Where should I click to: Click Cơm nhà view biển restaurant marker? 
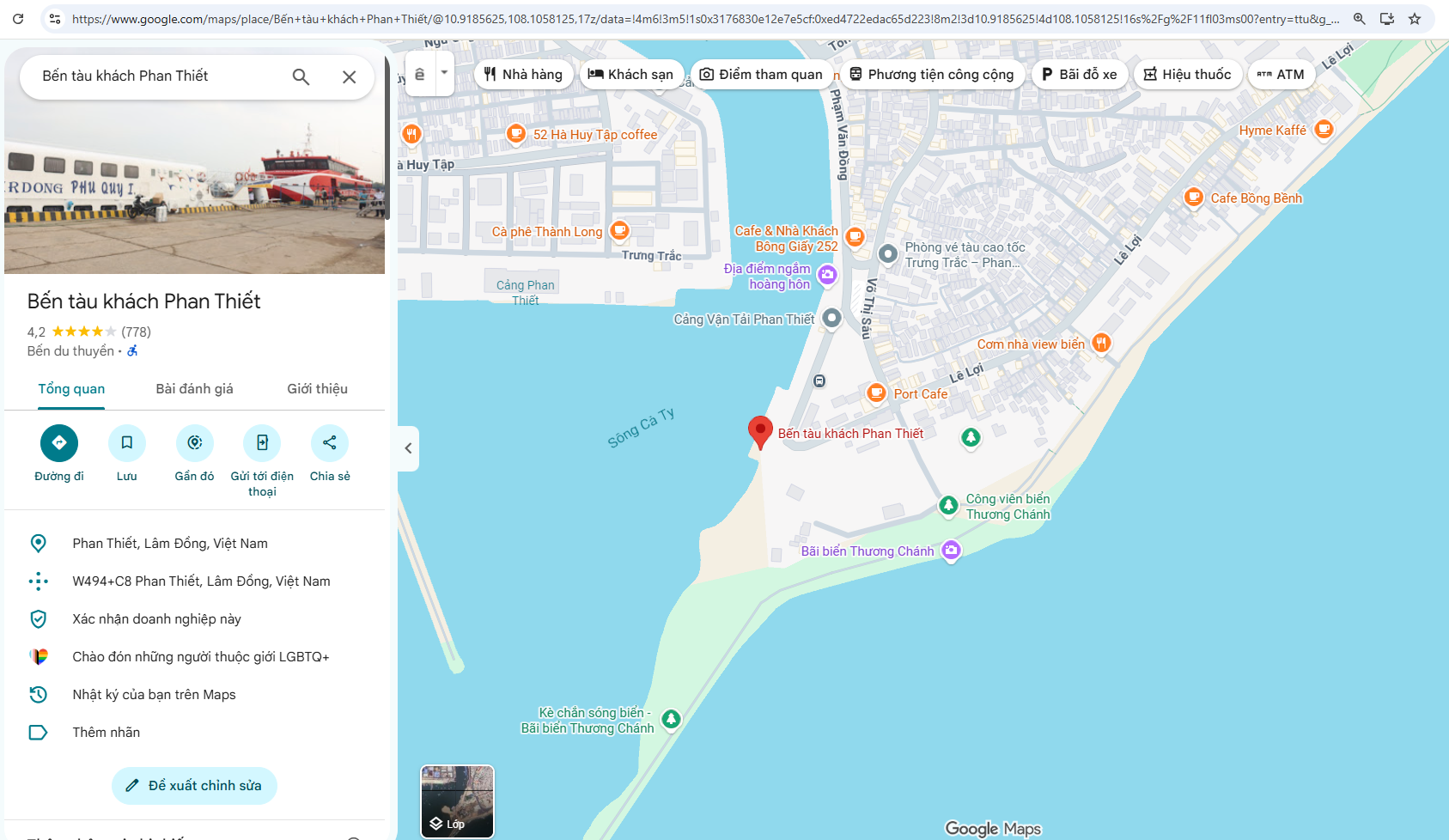[1101, 344]
